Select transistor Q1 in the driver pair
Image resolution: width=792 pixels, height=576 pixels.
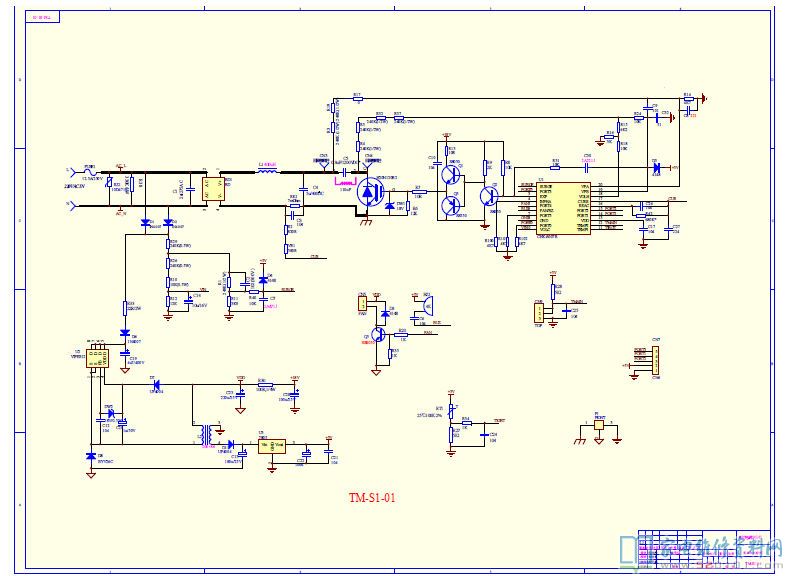click(450, 175)
